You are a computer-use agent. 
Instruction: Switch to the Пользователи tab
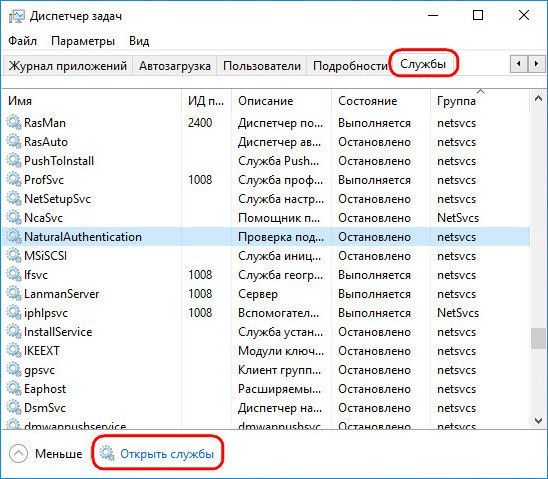[x=262, y=65]
